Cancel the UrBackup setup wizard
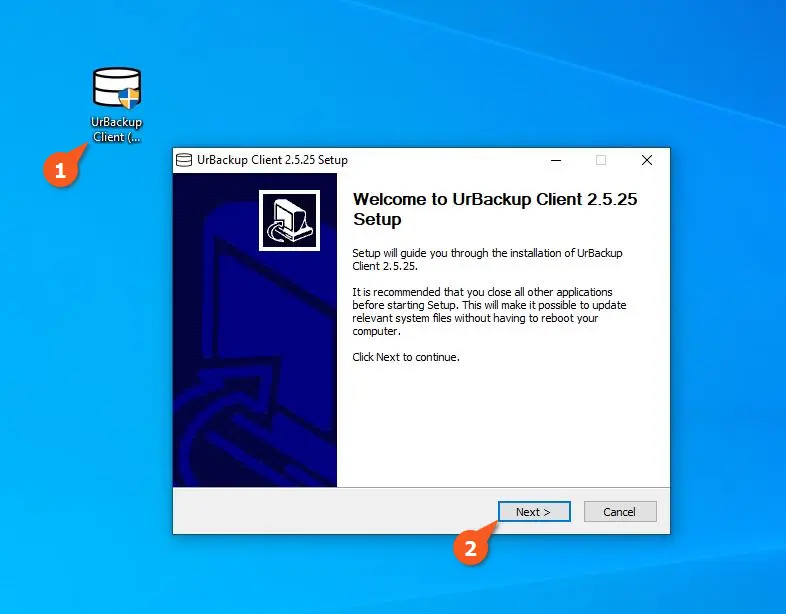 [620, 512]
